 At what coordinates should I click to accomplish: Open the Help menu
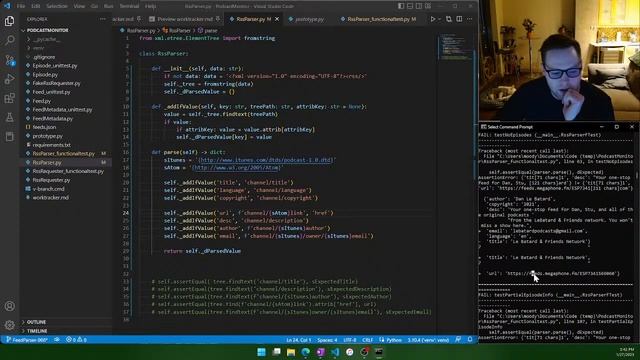(151, 6)
